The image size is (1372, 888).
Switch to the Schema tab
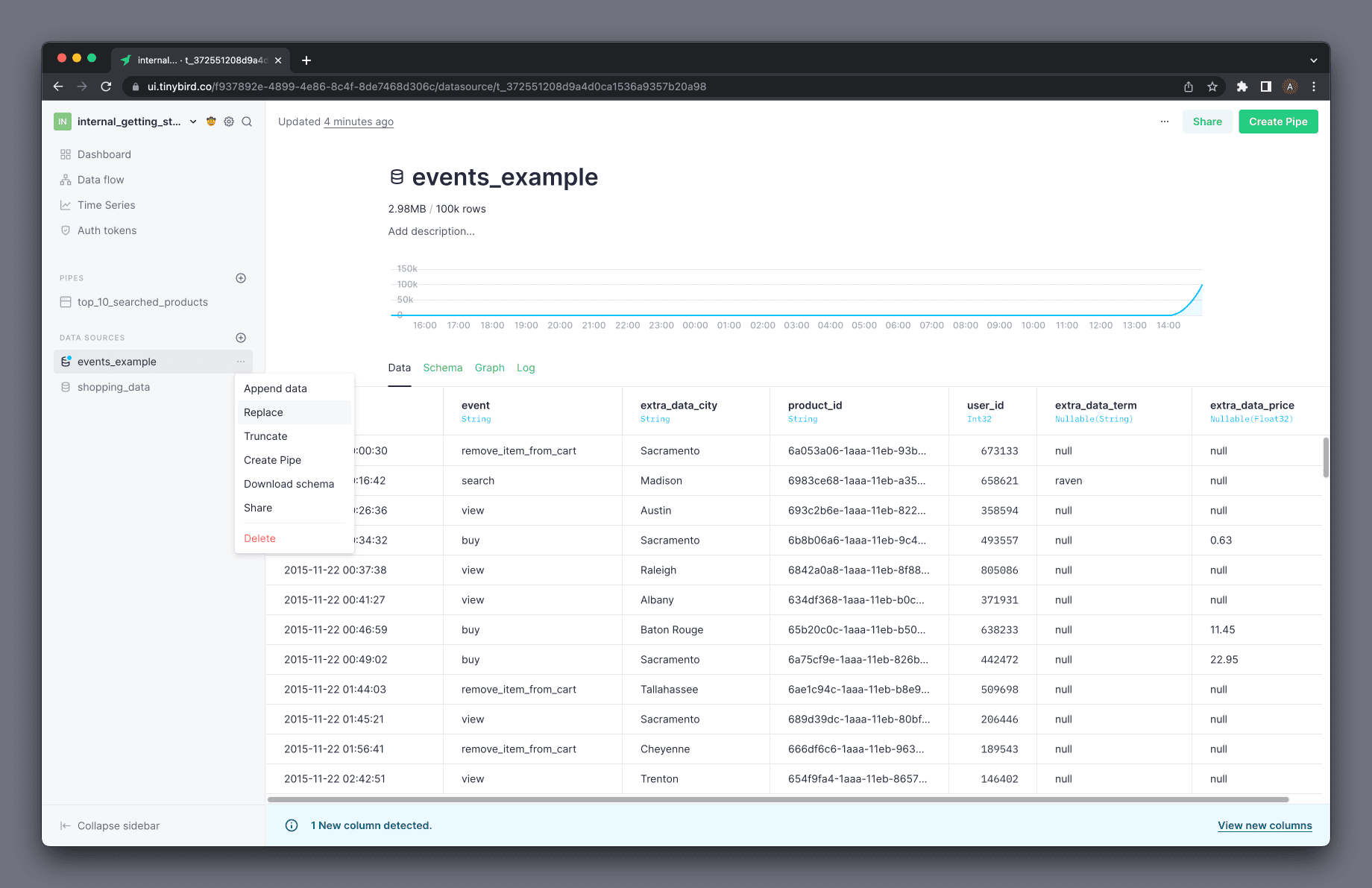coord(442,368)
